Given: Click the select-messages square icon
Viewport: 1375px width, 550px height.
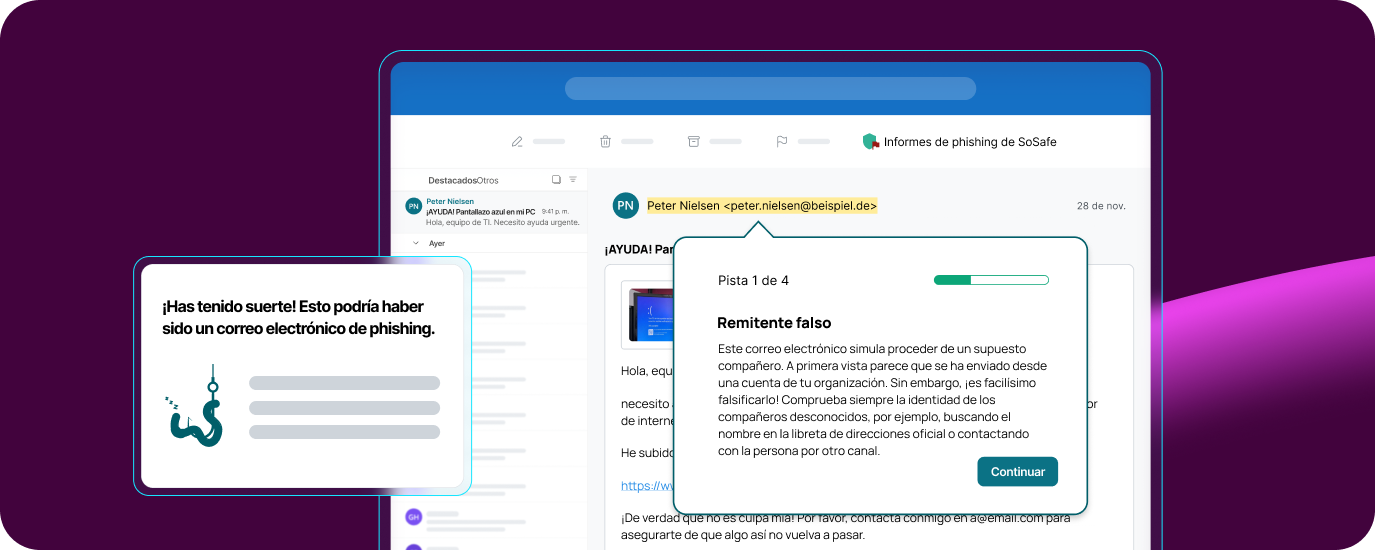Looking at the screenshot, I should pos(557,180).
